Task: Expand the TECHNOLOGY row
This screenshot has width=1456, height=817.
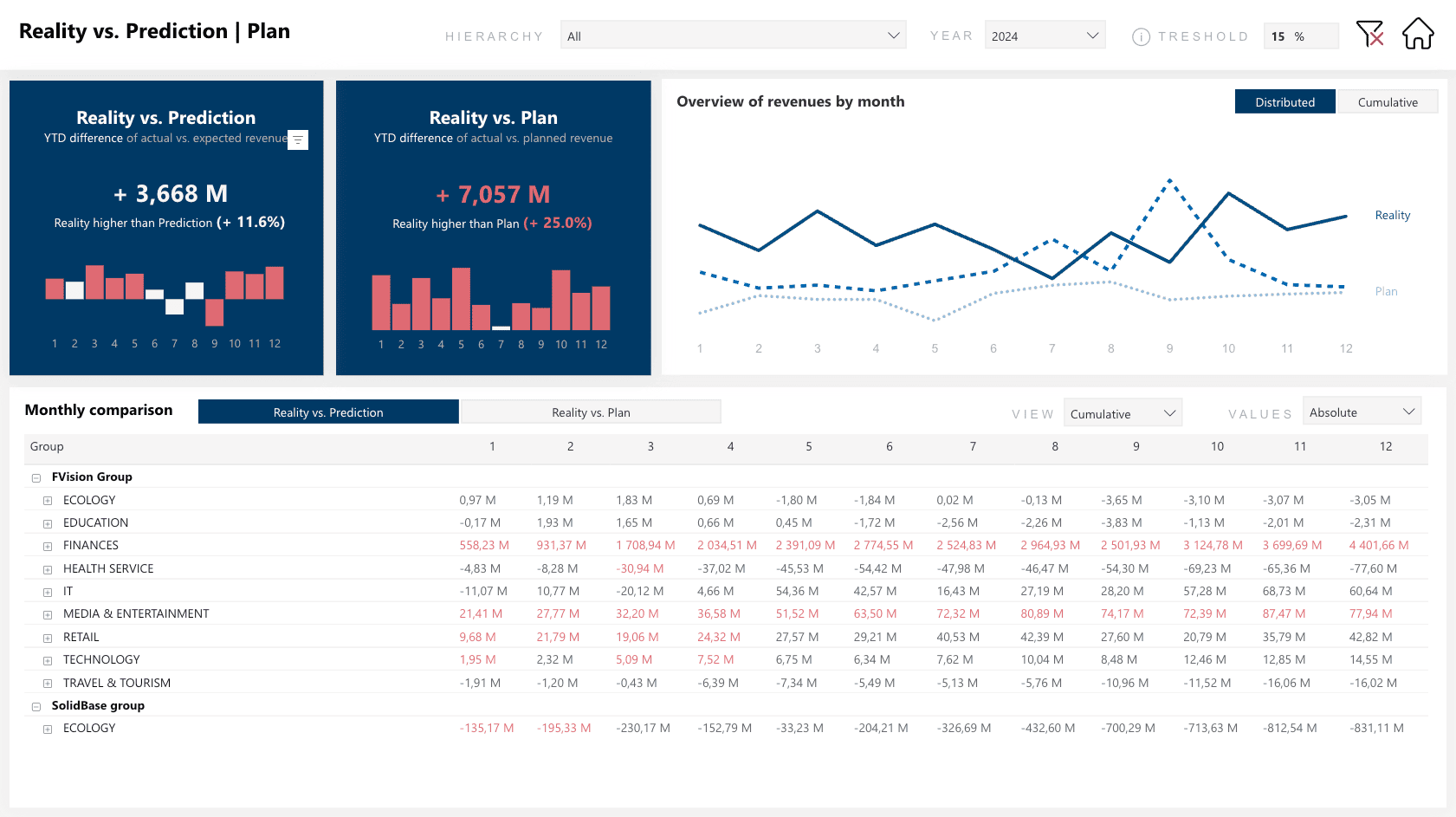Action: pos(48,659)
